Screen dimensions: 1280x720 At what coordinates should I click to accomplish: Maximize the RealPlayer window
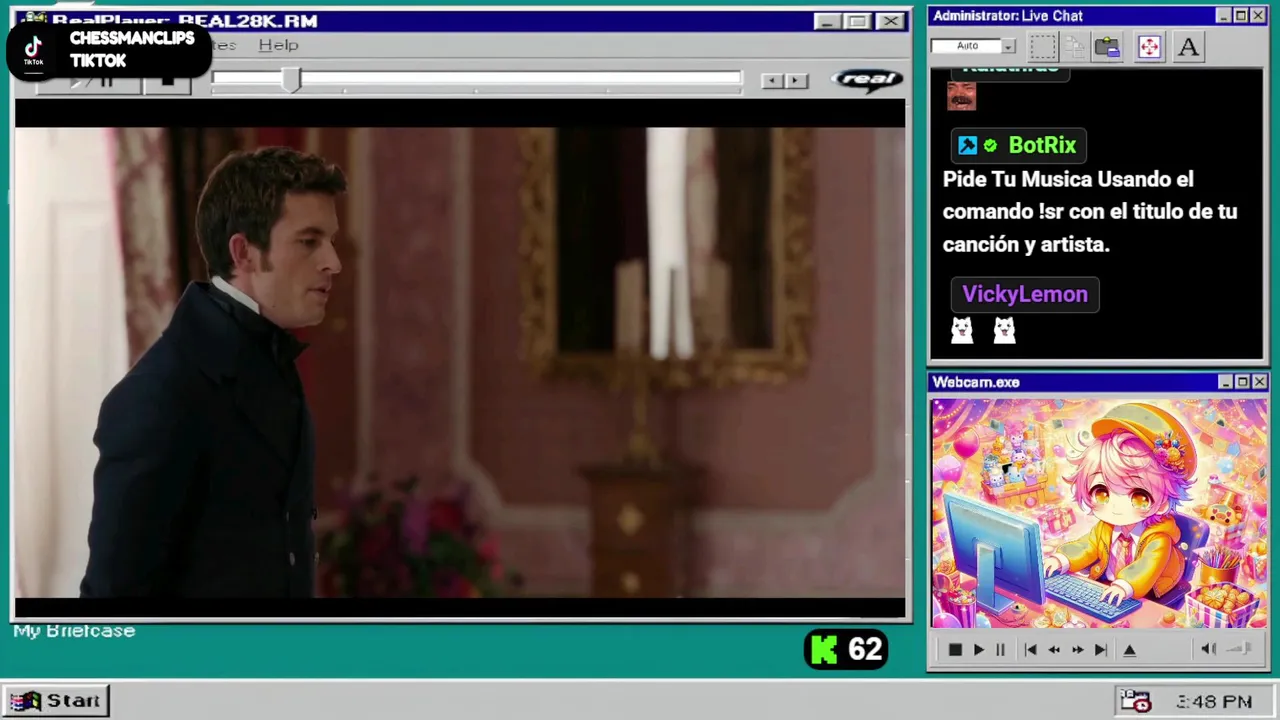coord(857,21)
